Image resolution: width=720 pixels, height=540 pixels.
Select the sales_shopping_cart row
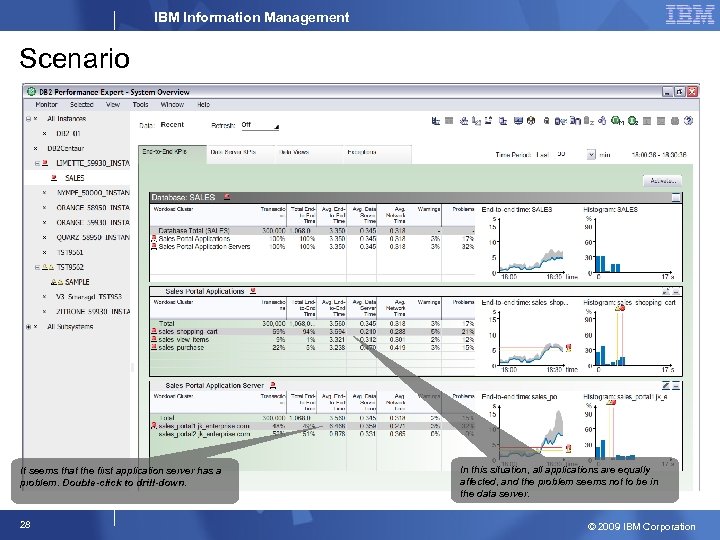click(313, 331)
